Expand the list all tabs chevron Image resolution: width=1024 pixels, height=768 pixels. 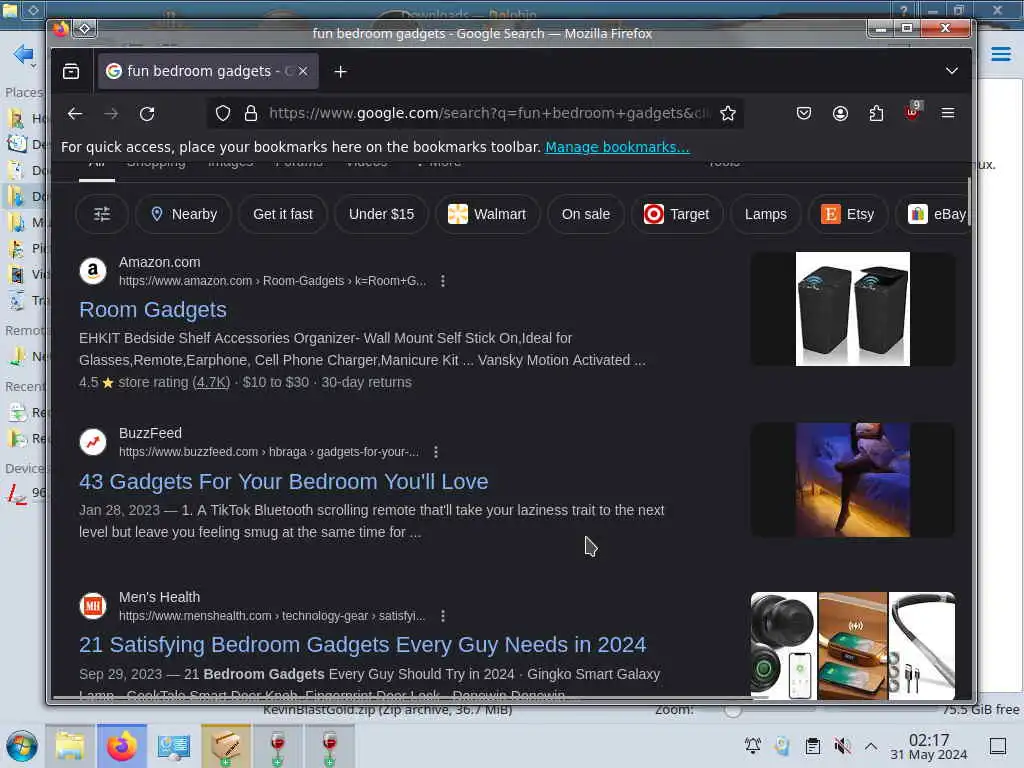(952, 71)
